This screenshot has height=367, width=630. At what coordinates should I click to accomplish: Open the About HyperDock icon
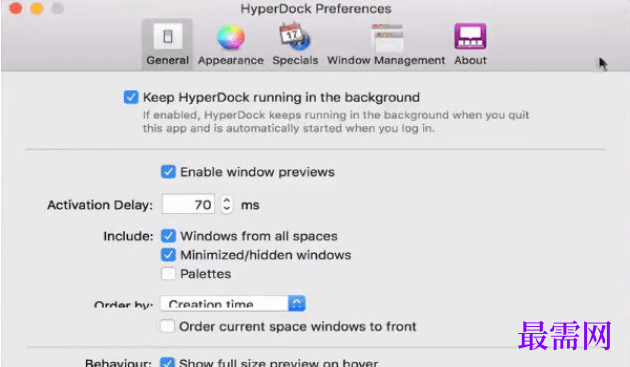(x=470, y=36)
